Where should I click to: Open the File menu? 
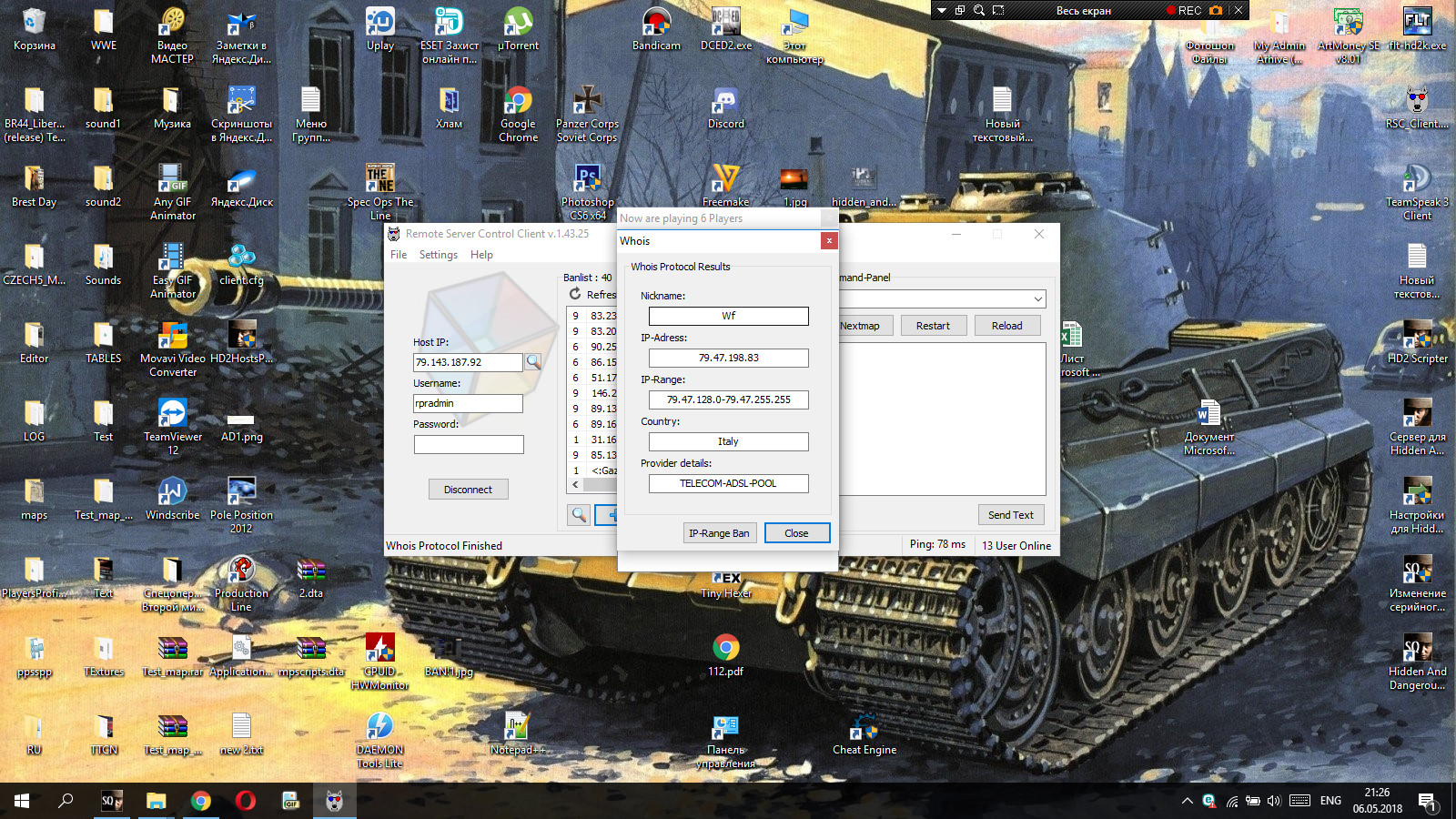pyautogui.click(x=399, y=255)
